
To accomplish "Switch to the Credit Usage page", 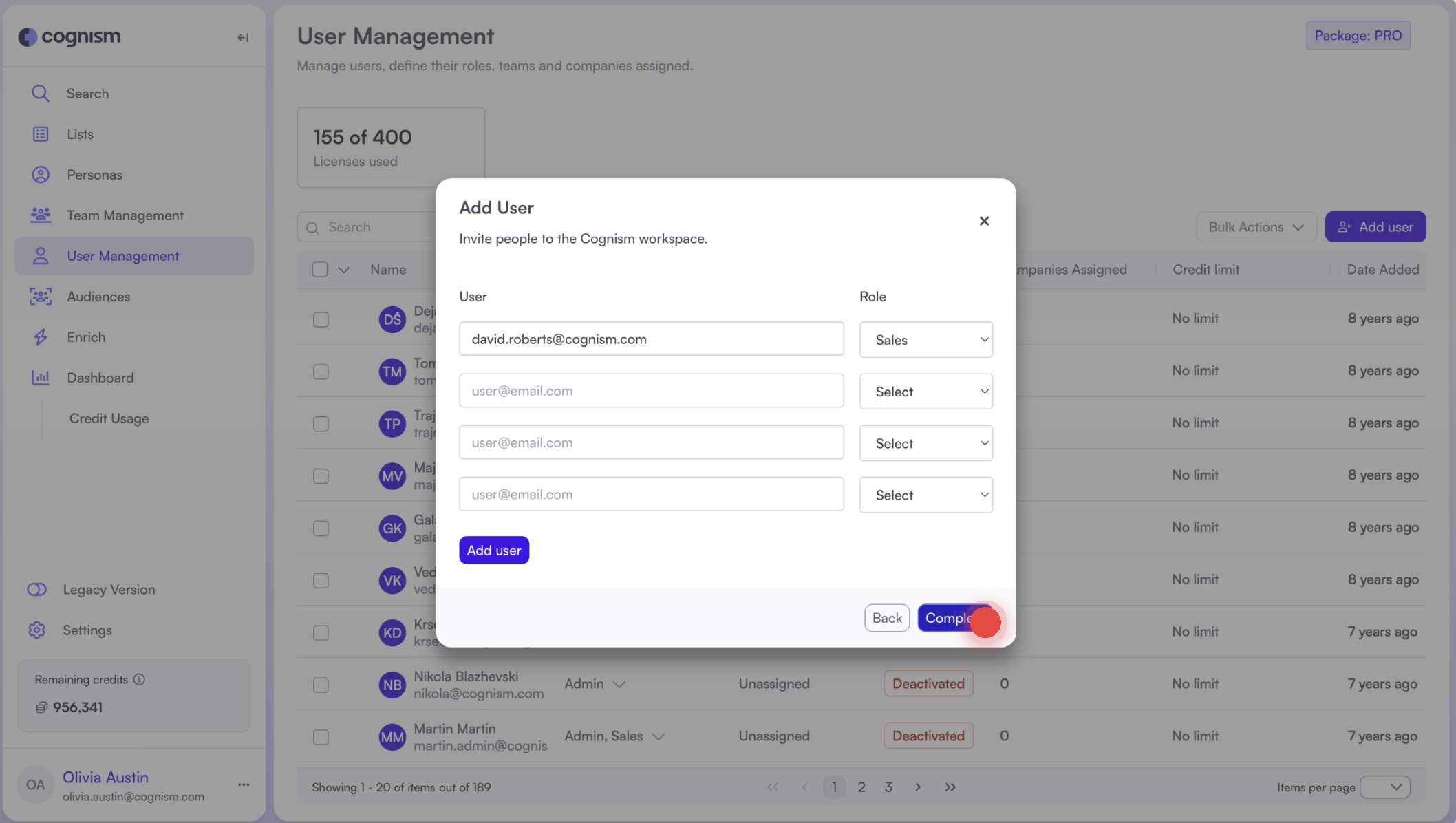I will click(x=108, y=418).
